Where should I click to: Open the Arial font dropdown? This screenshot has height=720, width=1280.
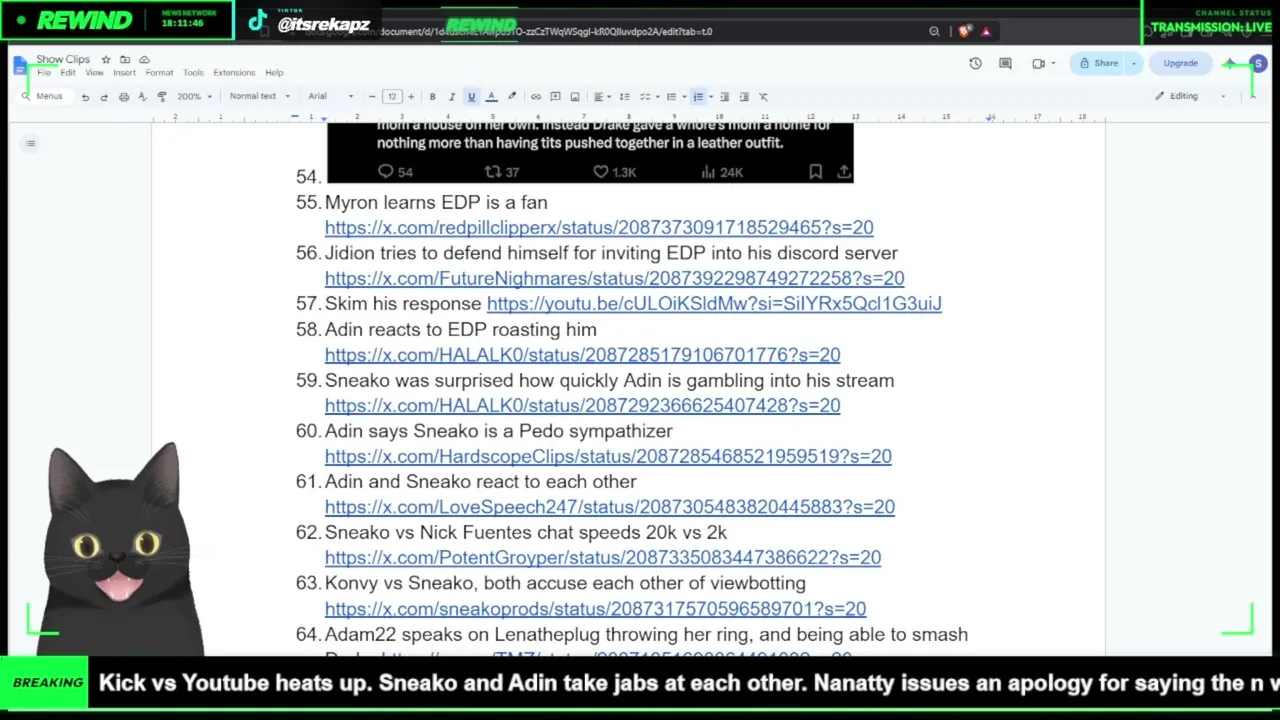pyautogui.click(x=331, y=97)
